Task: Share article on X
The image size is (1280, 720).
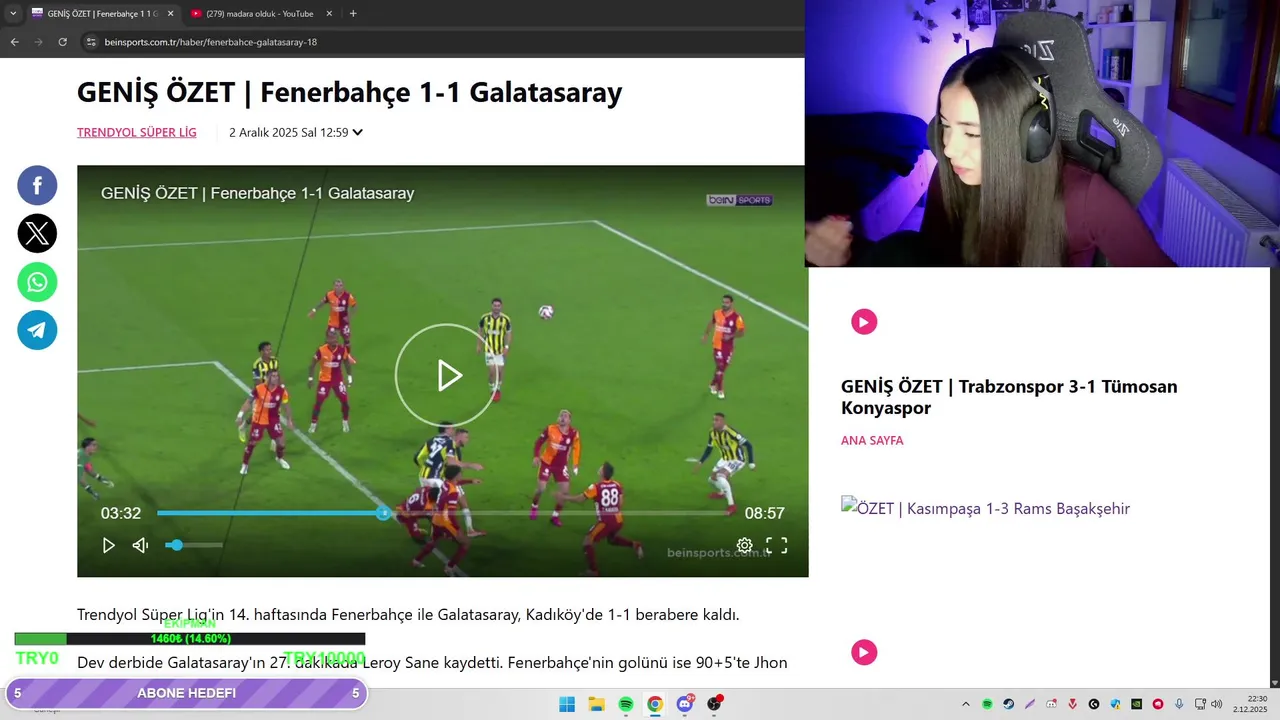Action: [37, 233]
